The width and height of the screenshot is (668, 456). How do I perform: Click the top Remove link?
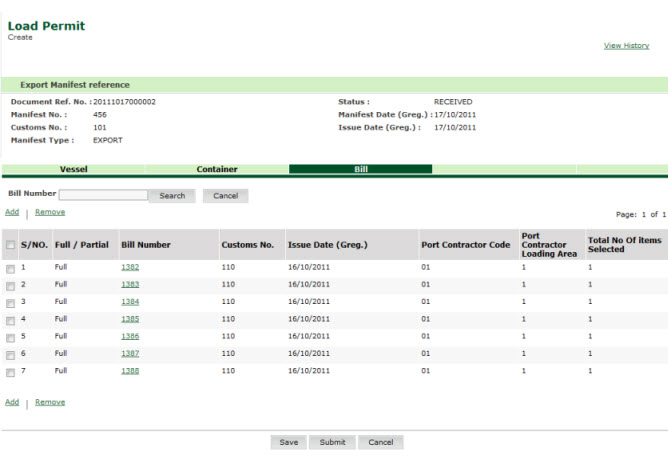[50, 212]
